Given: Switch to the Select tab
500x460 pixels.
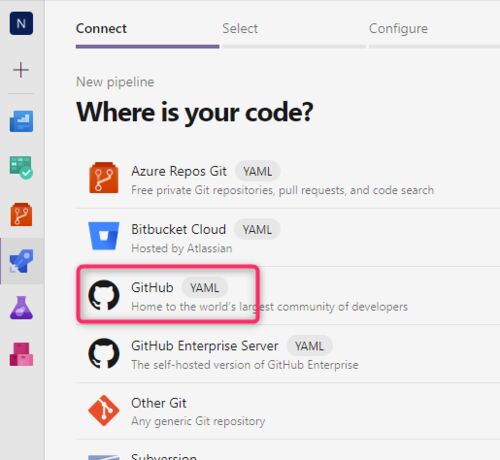Looking at the screenshot, I should pyautogui.click(x=240, y=29).
